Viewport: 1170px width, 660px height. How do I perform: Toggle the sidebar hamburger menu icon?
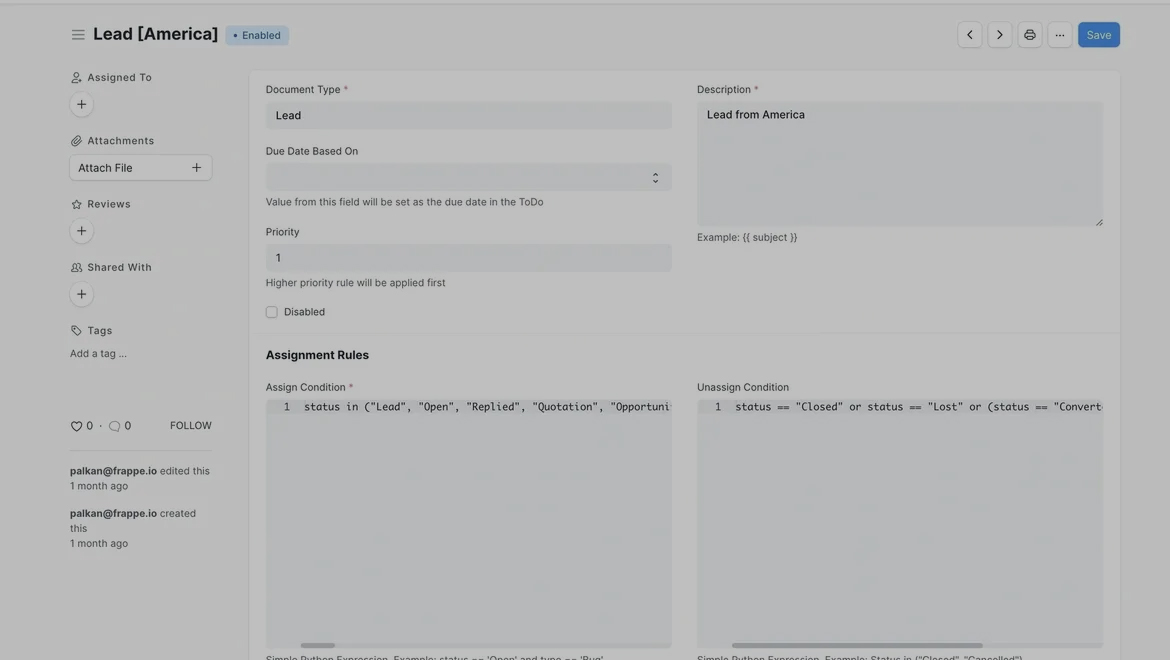tap(78, 35)
